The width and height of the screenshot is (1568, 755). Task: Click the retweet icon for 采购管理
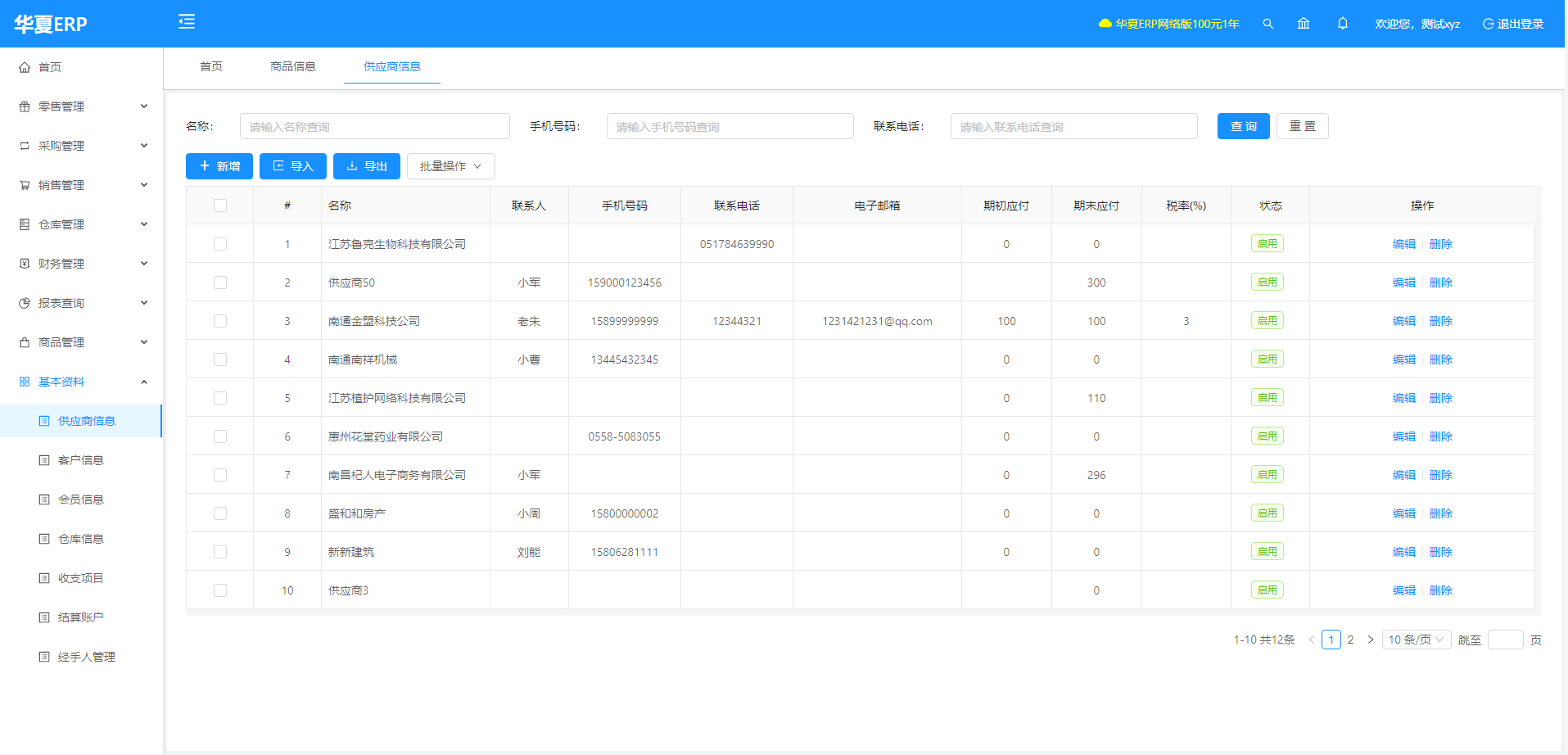pos(25,146)
